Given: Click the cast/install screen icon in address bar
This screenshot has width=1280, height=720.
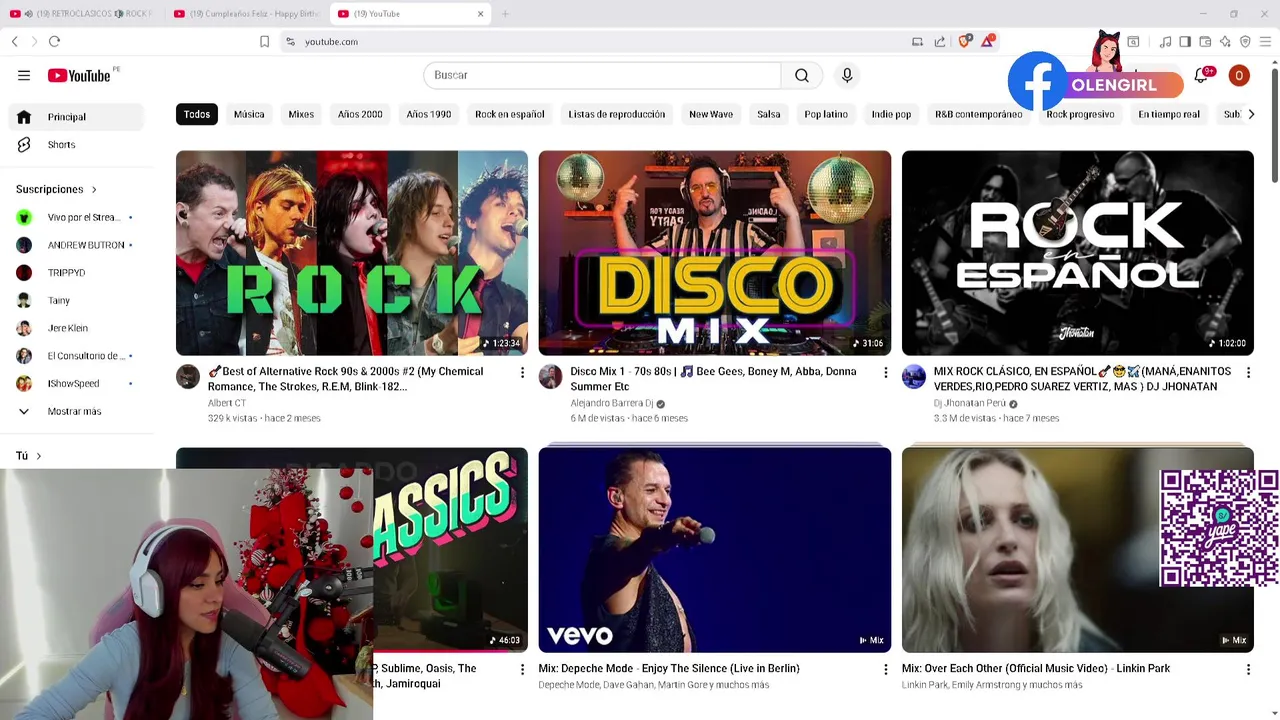Looking at the screenshot, I should pyautogui.click(x=917, y=41).
